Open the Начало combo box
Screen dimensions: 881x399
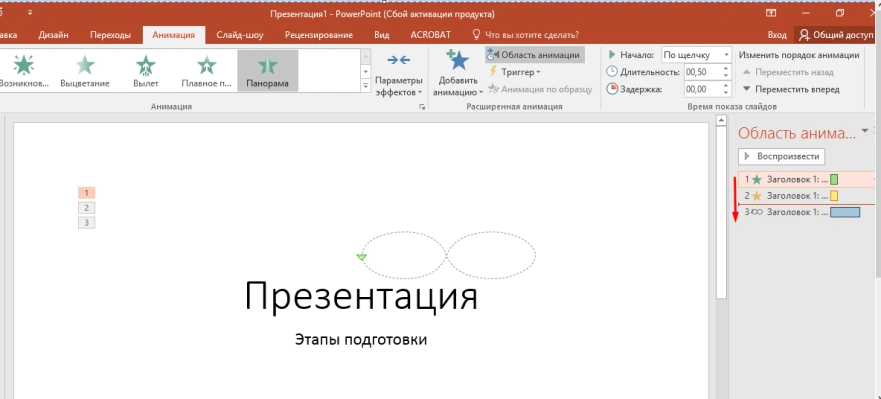click(697, 55)
